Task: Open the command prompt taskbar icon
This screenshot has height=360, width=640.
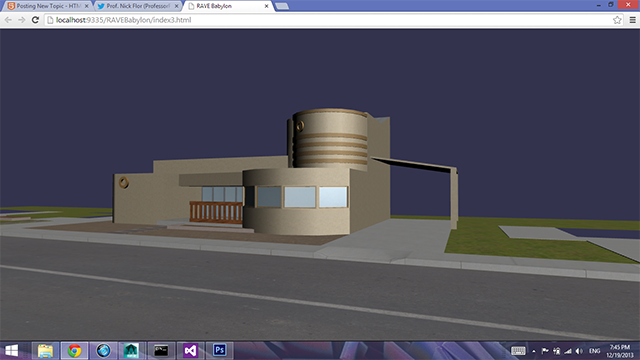Action: [161, 351]
